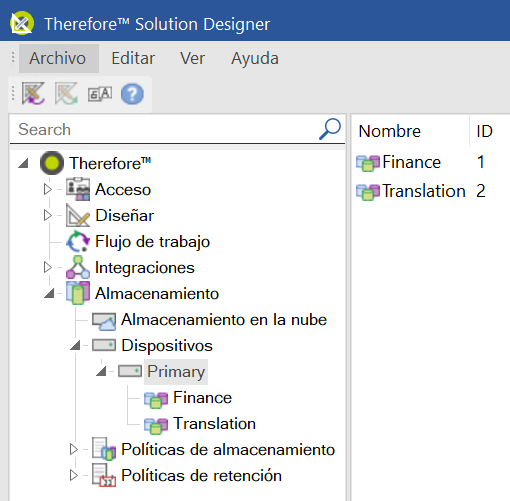The image size is (510, 501).
Task: Click the magnifying glass search icon
Action: [330, 129]
